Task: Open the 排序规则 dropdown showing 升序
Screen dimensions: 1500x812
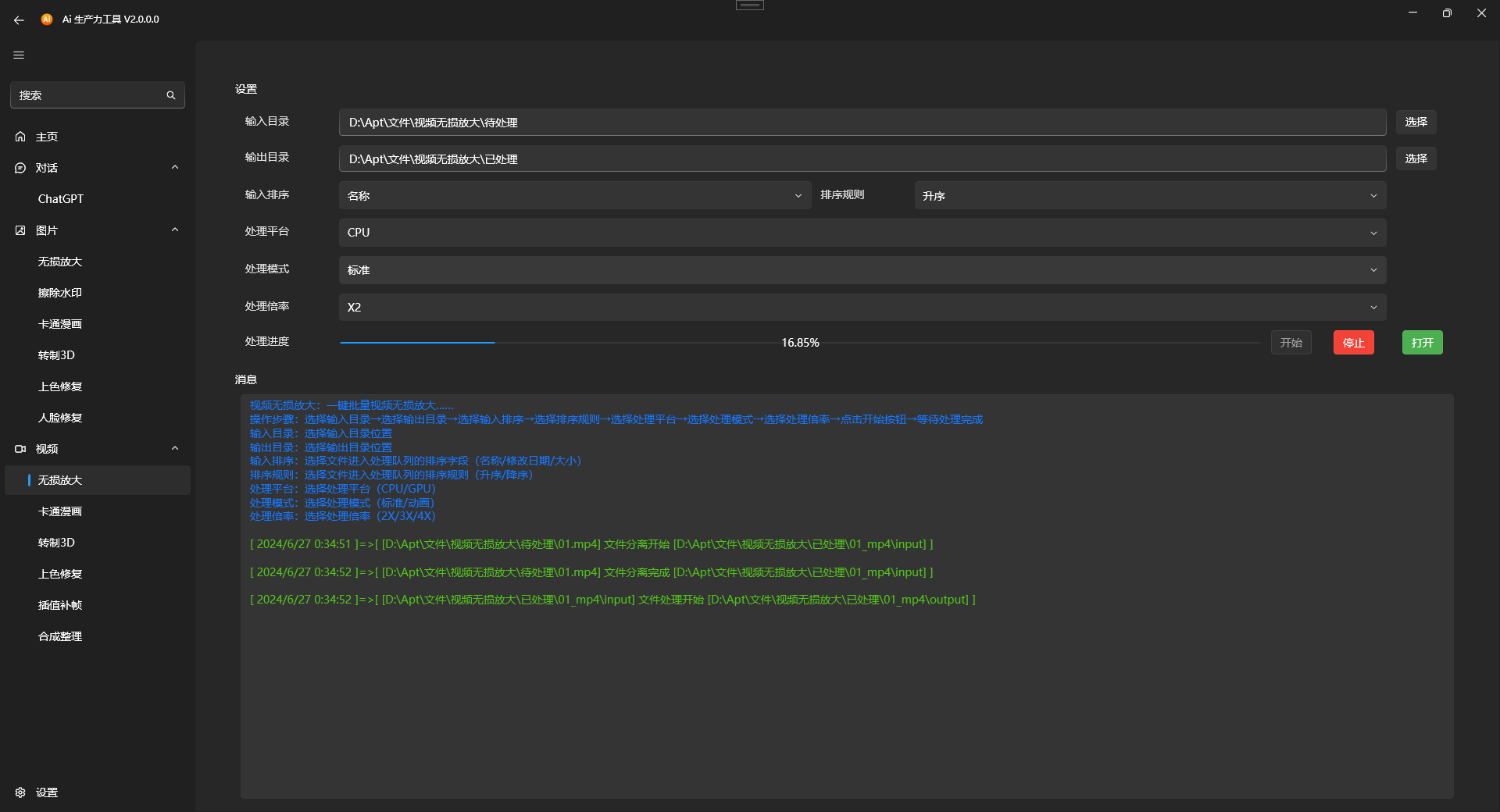Action: [1150, 195]
